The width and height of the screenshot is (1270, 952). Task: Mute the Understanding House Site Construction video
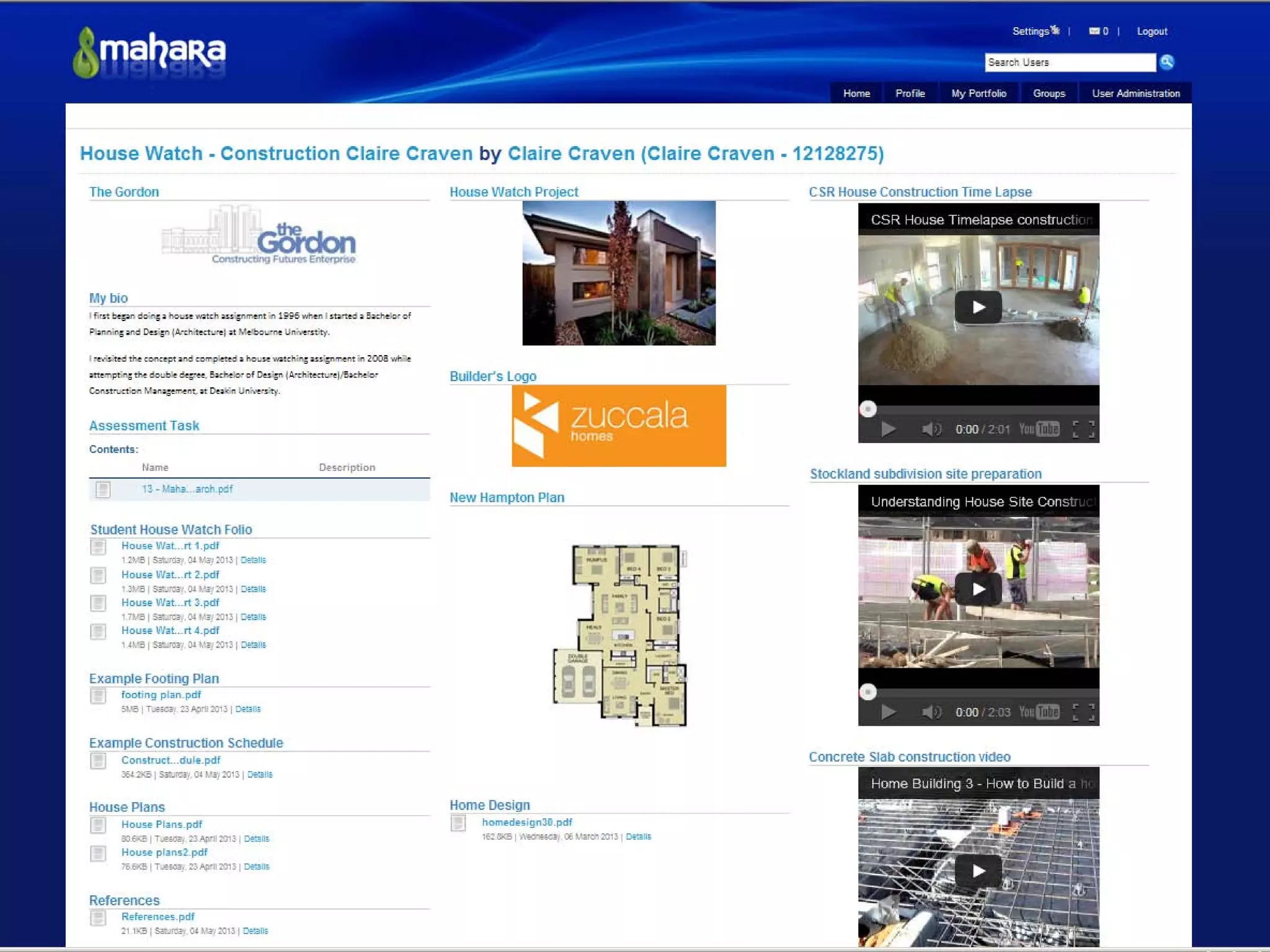pyautogui.click(x=930, y=712)
